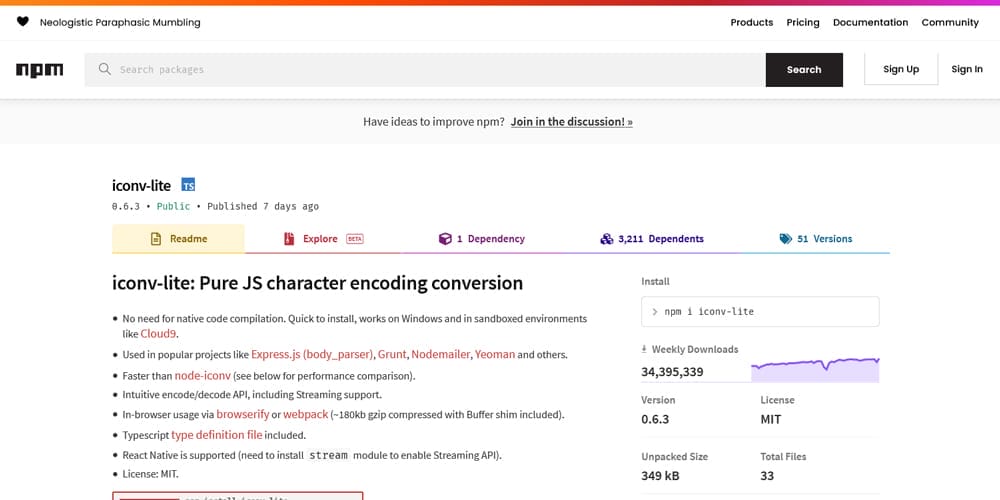
Task: Open the Nodemailer link
Action: [440, 354]
